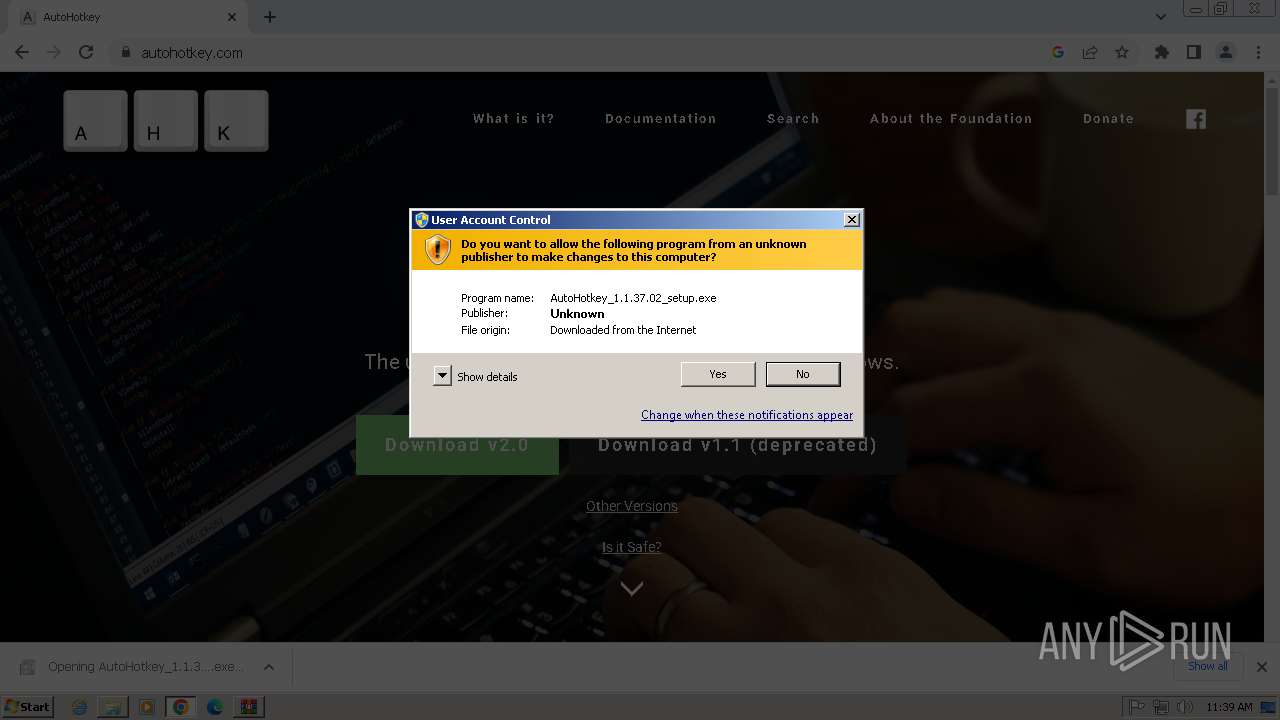
Task: Open the Windows Start menu
Action: click(x=27, y=706)
